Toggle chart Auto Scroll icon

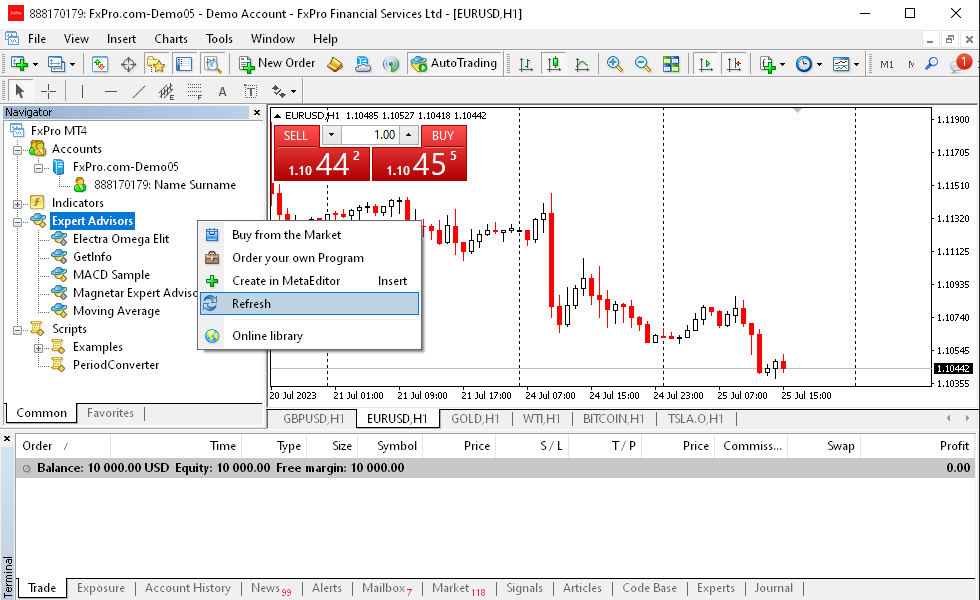tap(706, 64)
